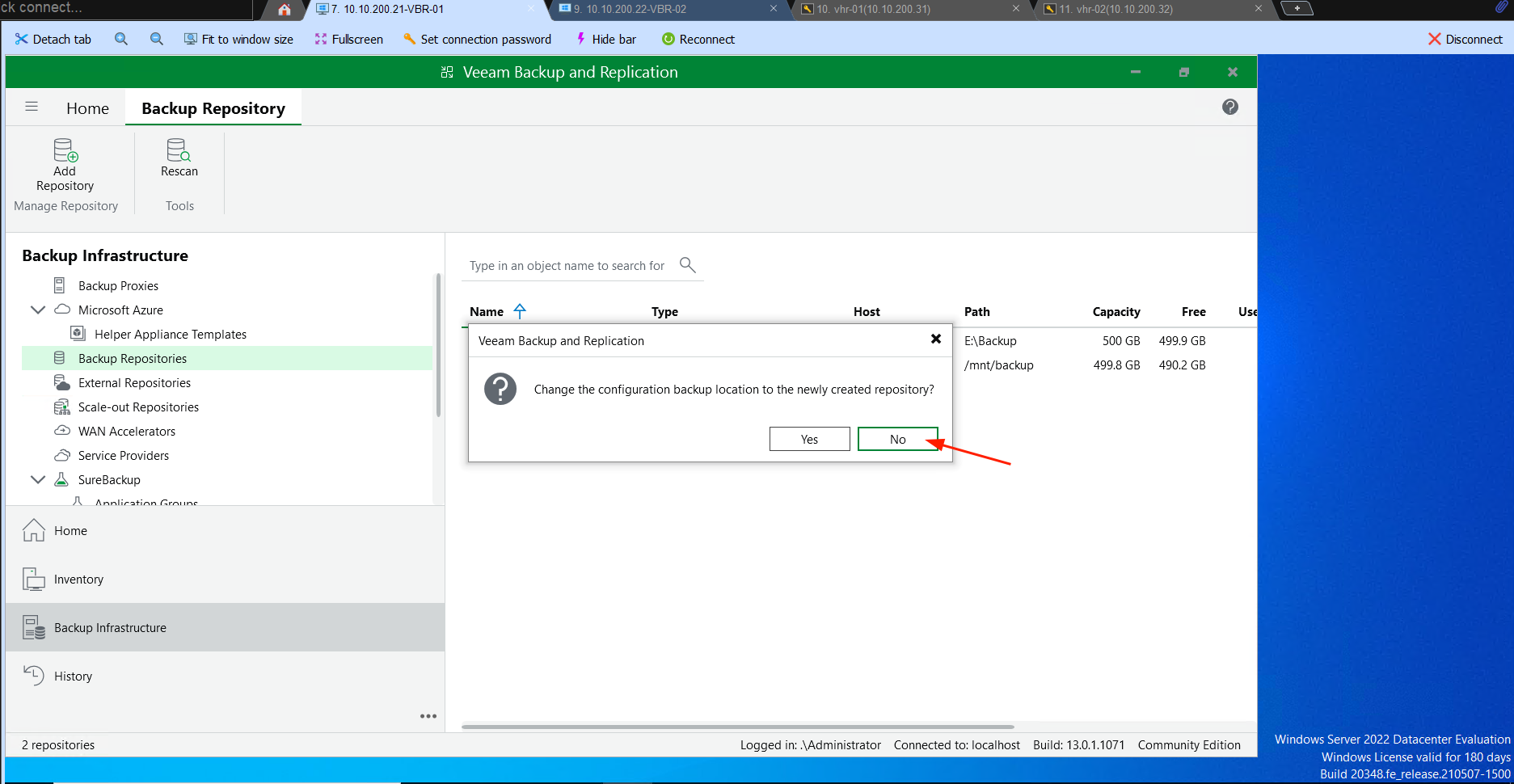Sort by the Path column header
The width and height of the screenshot is (1514, 784).
[x=976, y=311]
